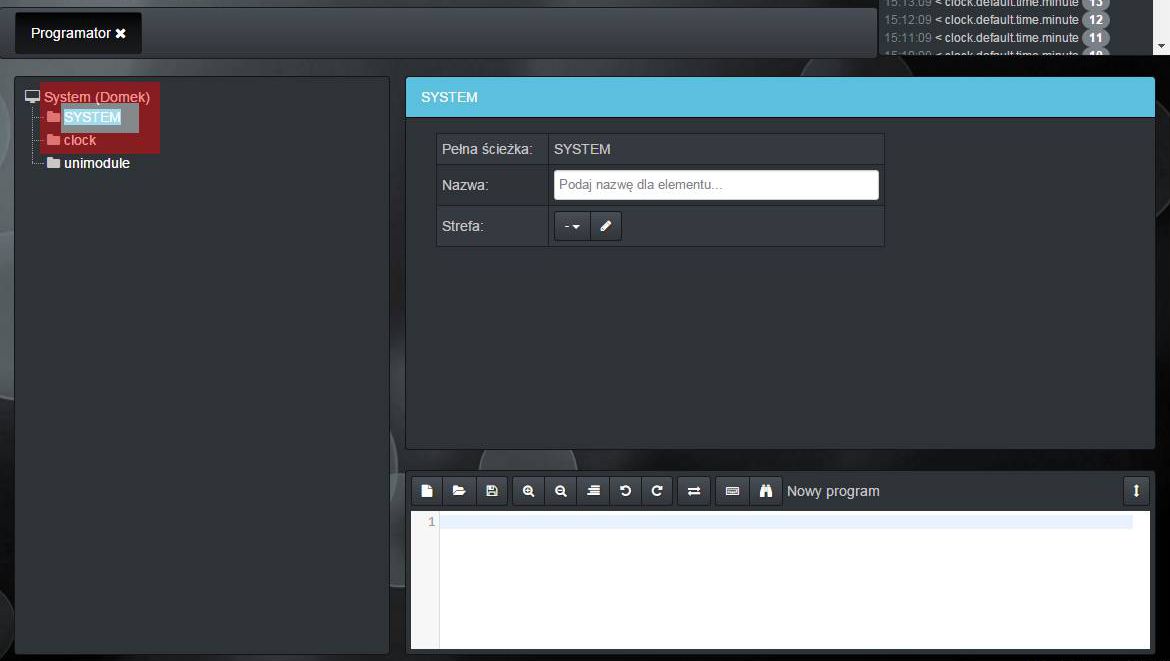Click the Nazwa element name field
The height and width of the screenshot is (661, 1170).
[x=716, y=185]
